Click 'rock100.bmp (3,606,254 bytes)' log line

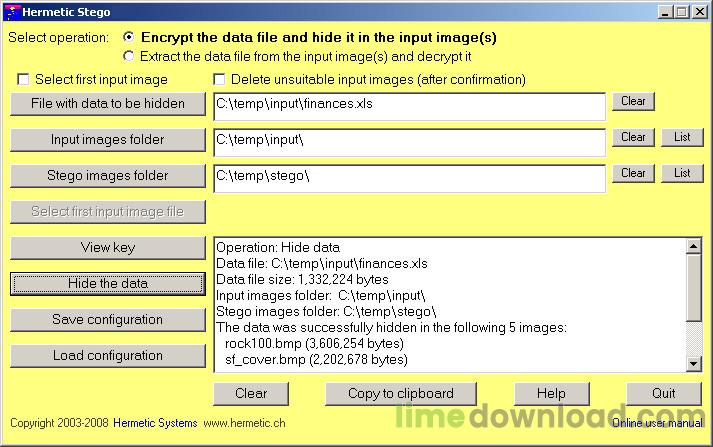314,343
